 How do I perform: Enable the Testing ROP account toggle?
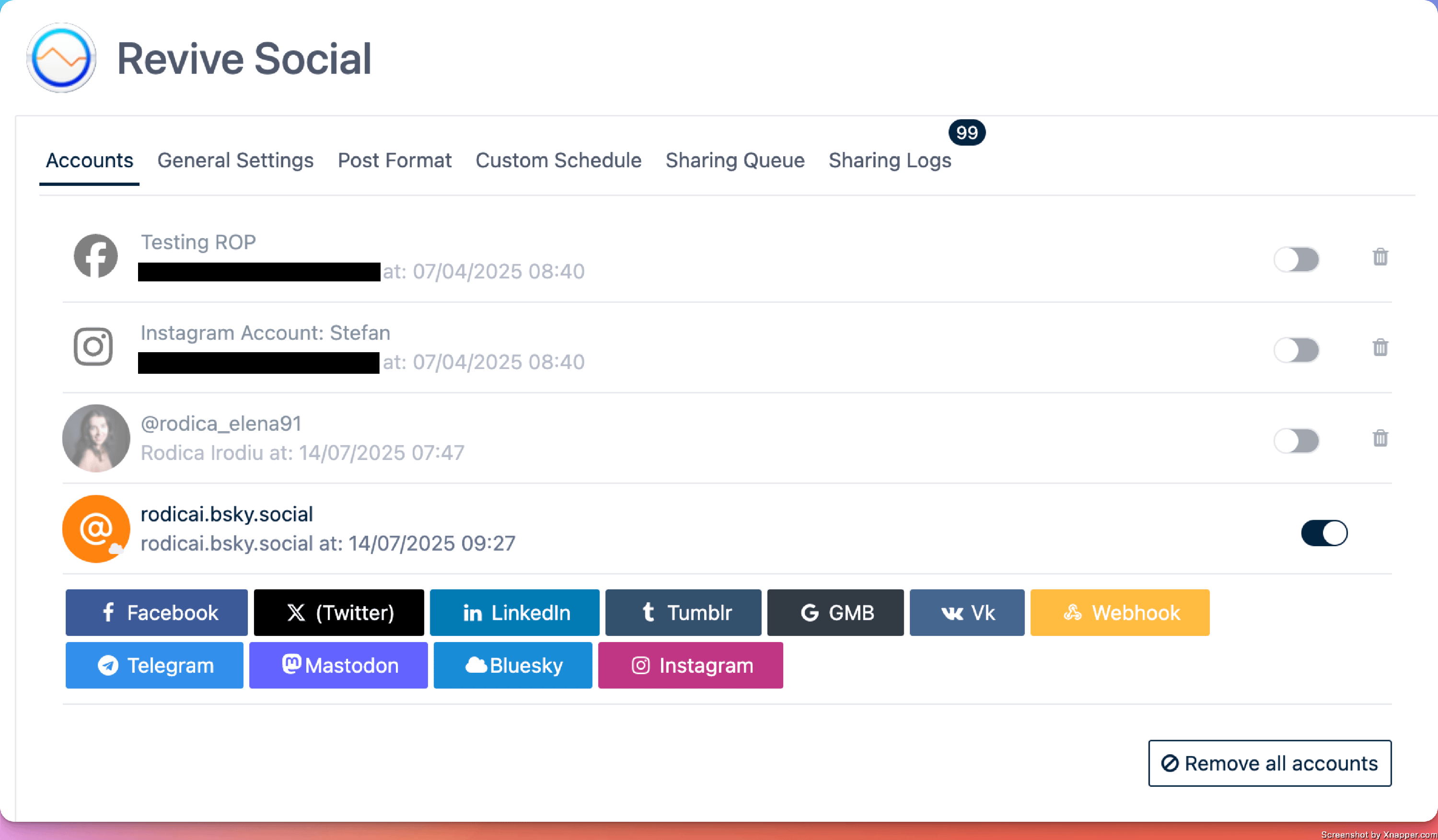[1296, 259]
